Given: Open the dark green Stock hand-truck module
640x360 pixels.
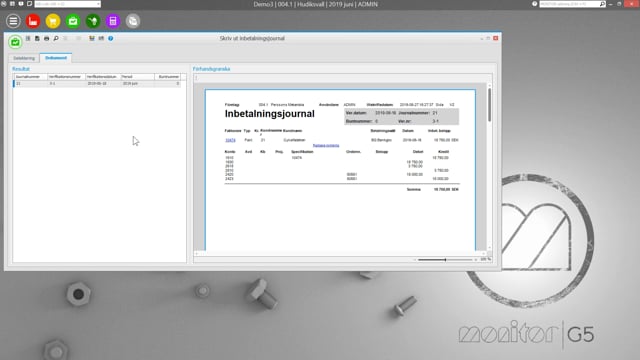Looking at the screenshot, I should tap(93, 21).
